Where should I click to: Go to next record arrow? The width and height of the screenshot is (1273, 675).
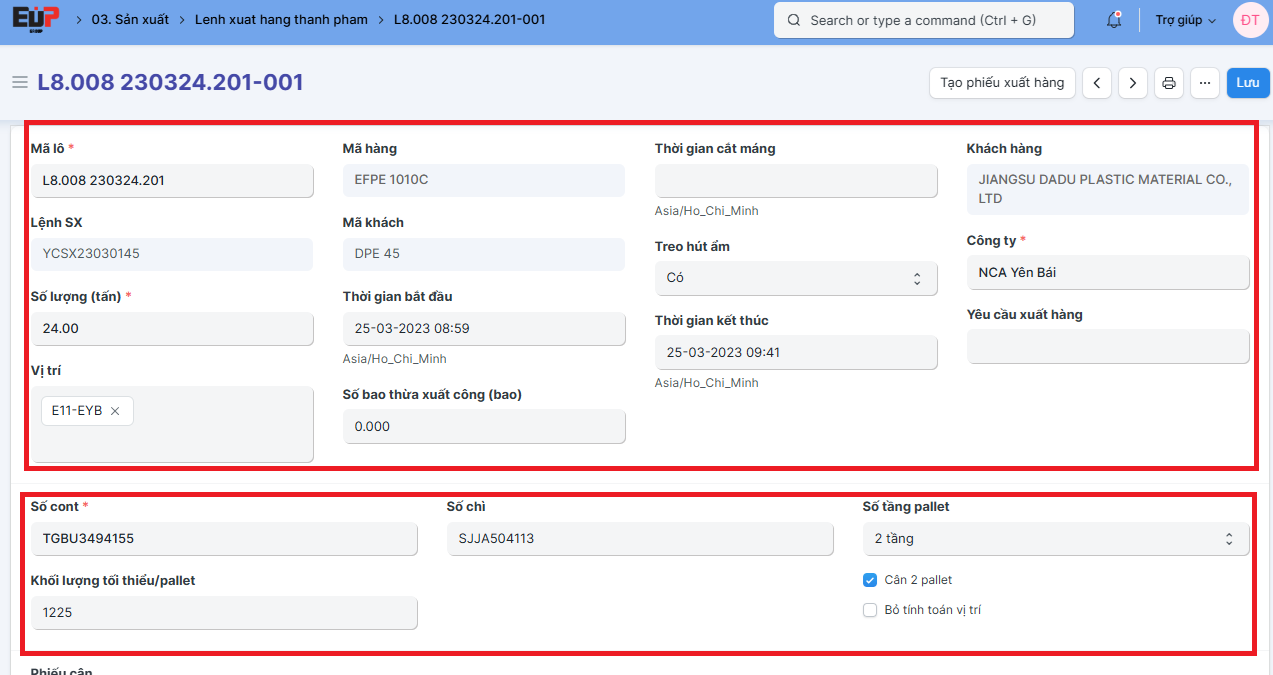[x=1132, y=83]
